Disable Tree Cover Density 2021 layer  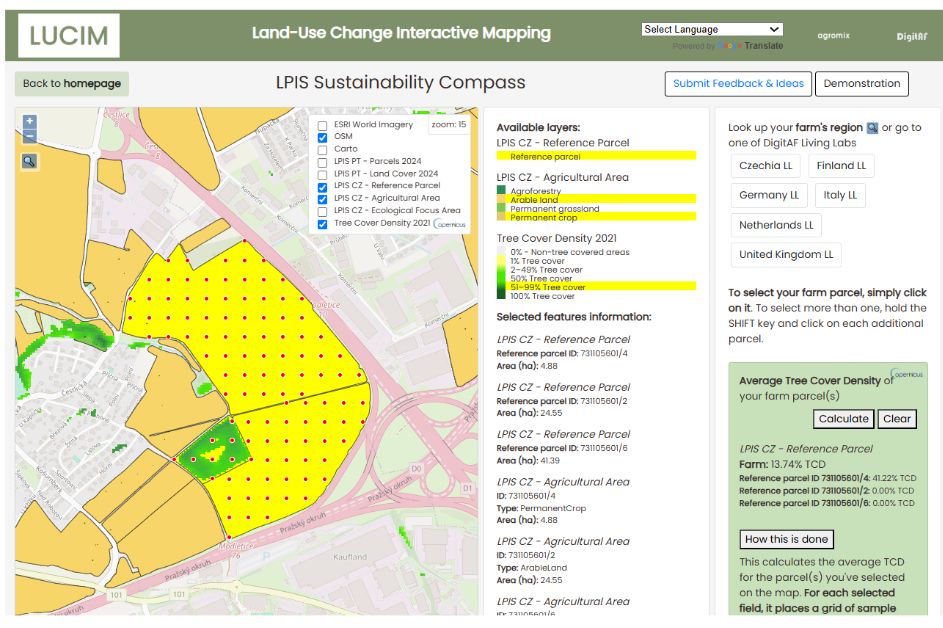point(322,224)
